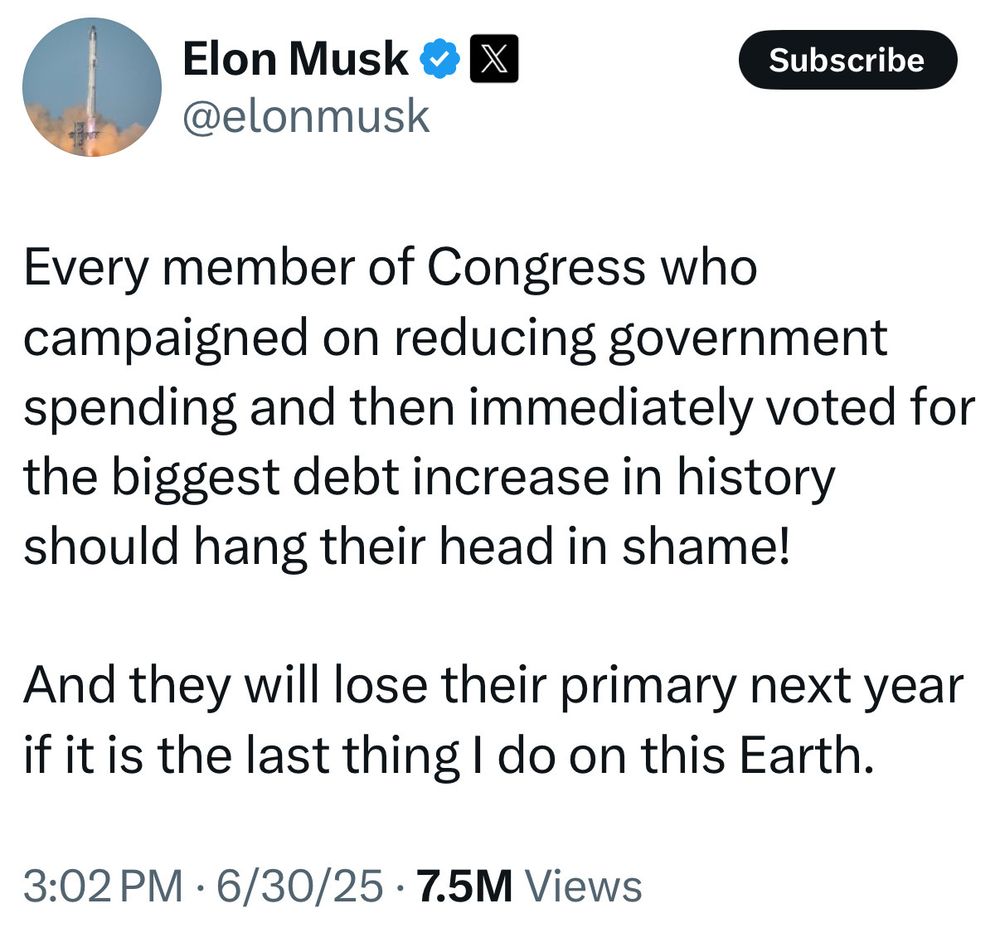Click the 6/30/25 post date

coord(300,886)
